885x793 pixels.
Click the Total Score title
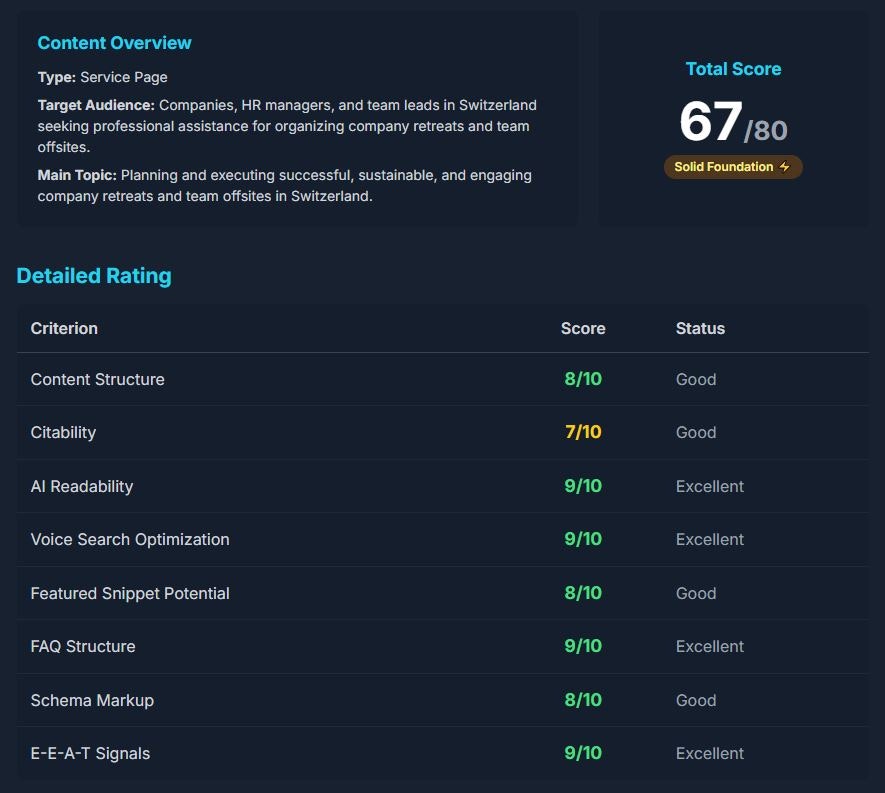(x=733, y=69)
